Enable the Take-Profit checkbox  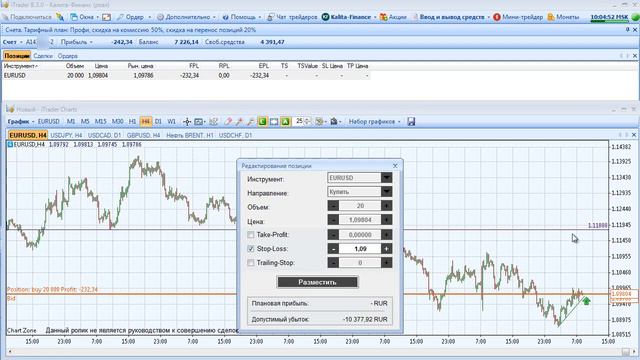(x=251, y=235)
